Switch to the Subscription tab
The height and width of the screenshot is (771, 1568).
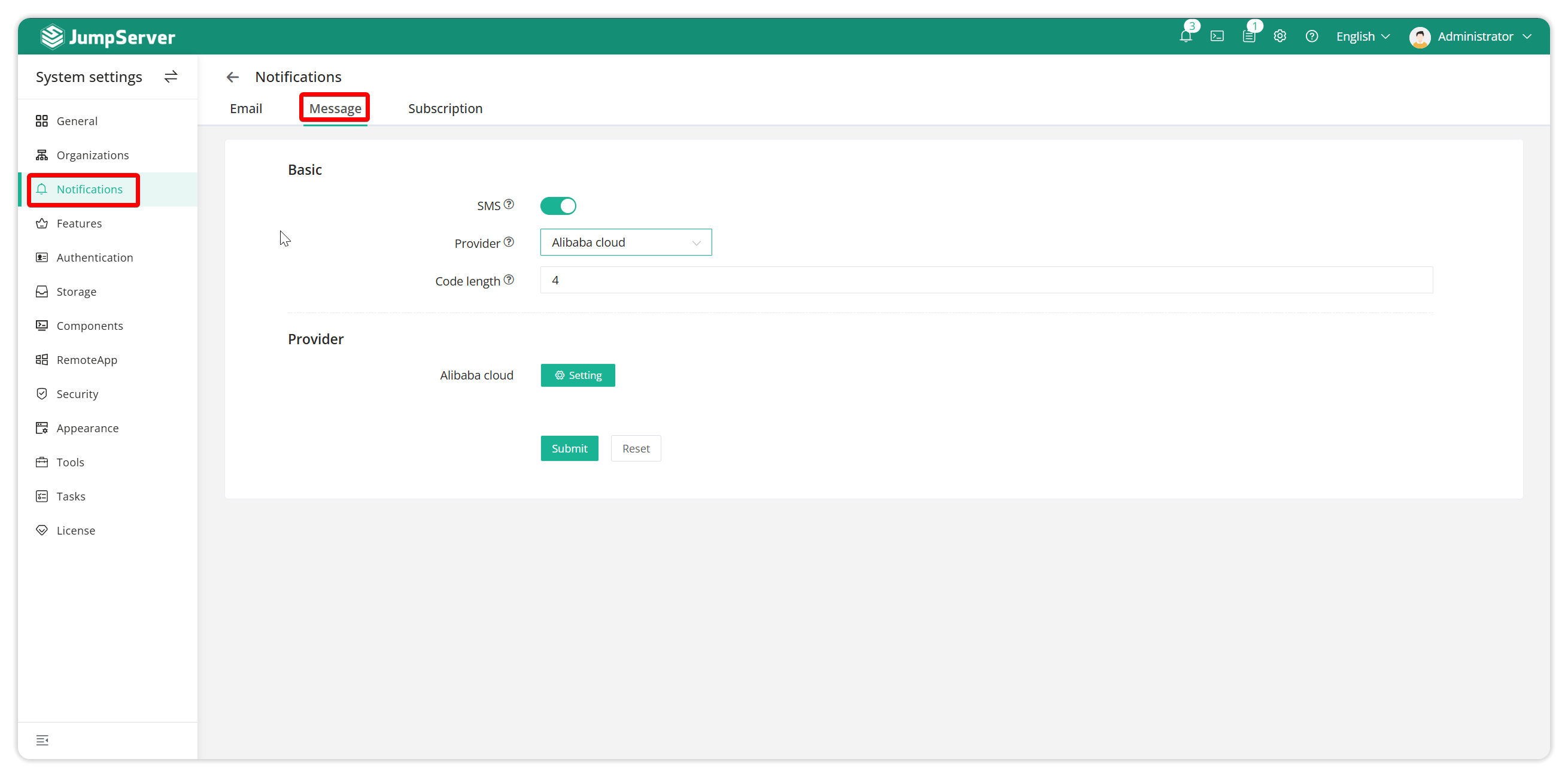[445, 108]
